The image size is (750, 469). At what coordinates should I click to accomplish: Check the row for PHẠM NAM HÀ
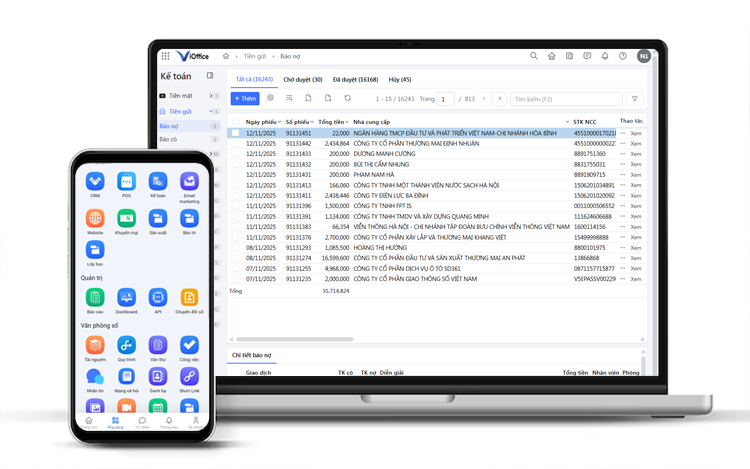click(235, 175)
